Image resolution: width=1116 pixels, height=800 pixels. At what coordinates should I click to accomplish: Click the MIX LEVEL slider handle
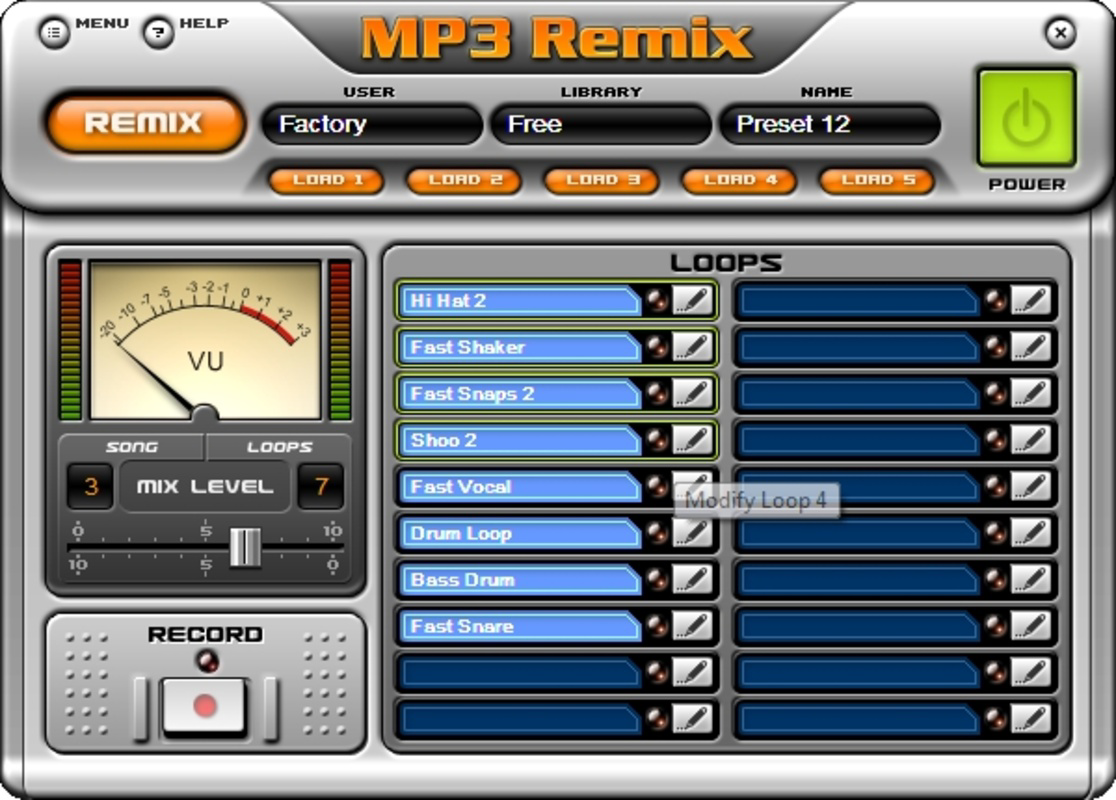click(245, 547)
